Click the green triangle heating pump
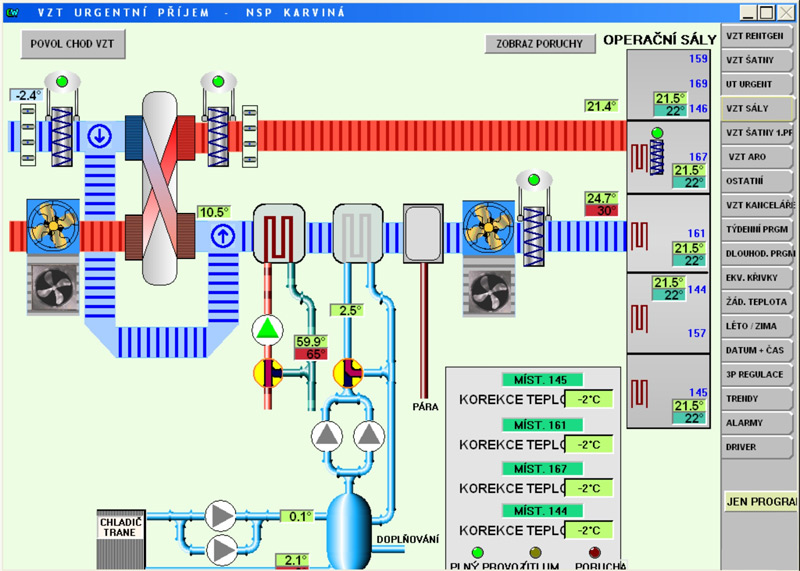The height and width of the screenshot is (571, 800). 268,330
